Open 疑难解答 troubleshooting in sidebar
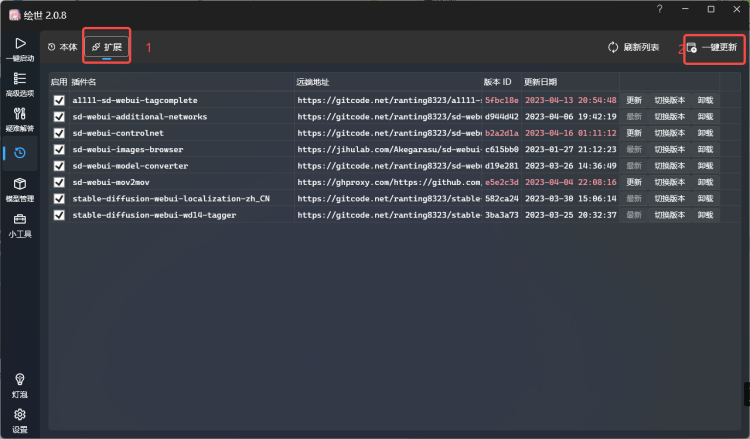The width and height of the screenshot is (750, 439). pyautogui.click(x=19, y=119)
